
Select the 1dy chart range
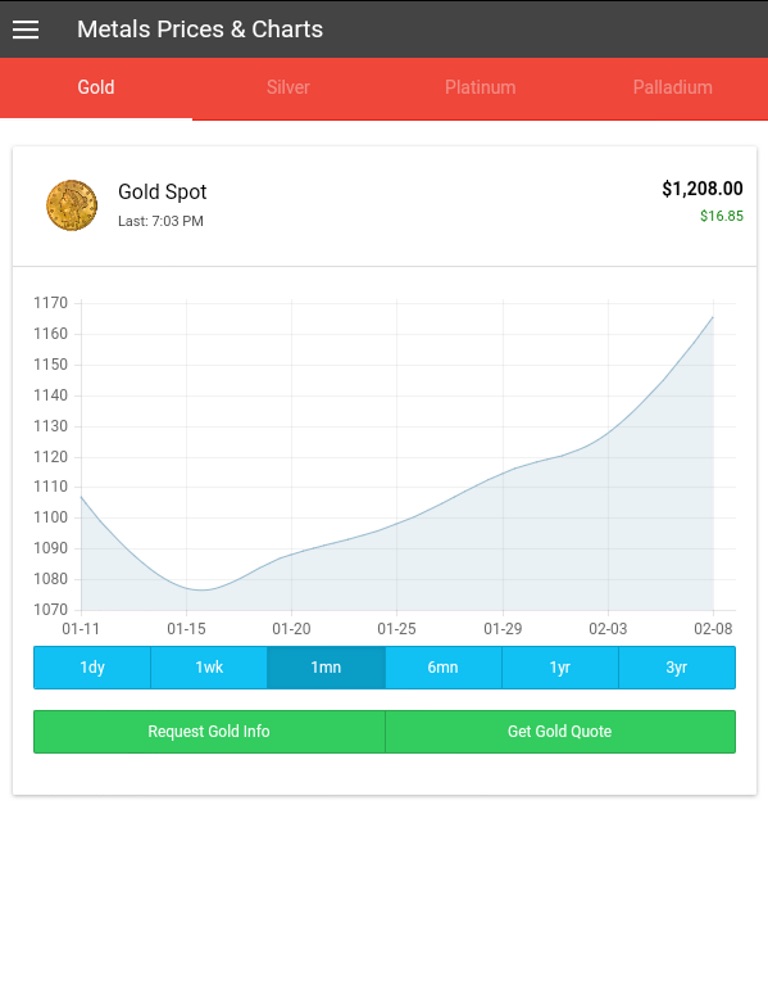pos(92,668)
